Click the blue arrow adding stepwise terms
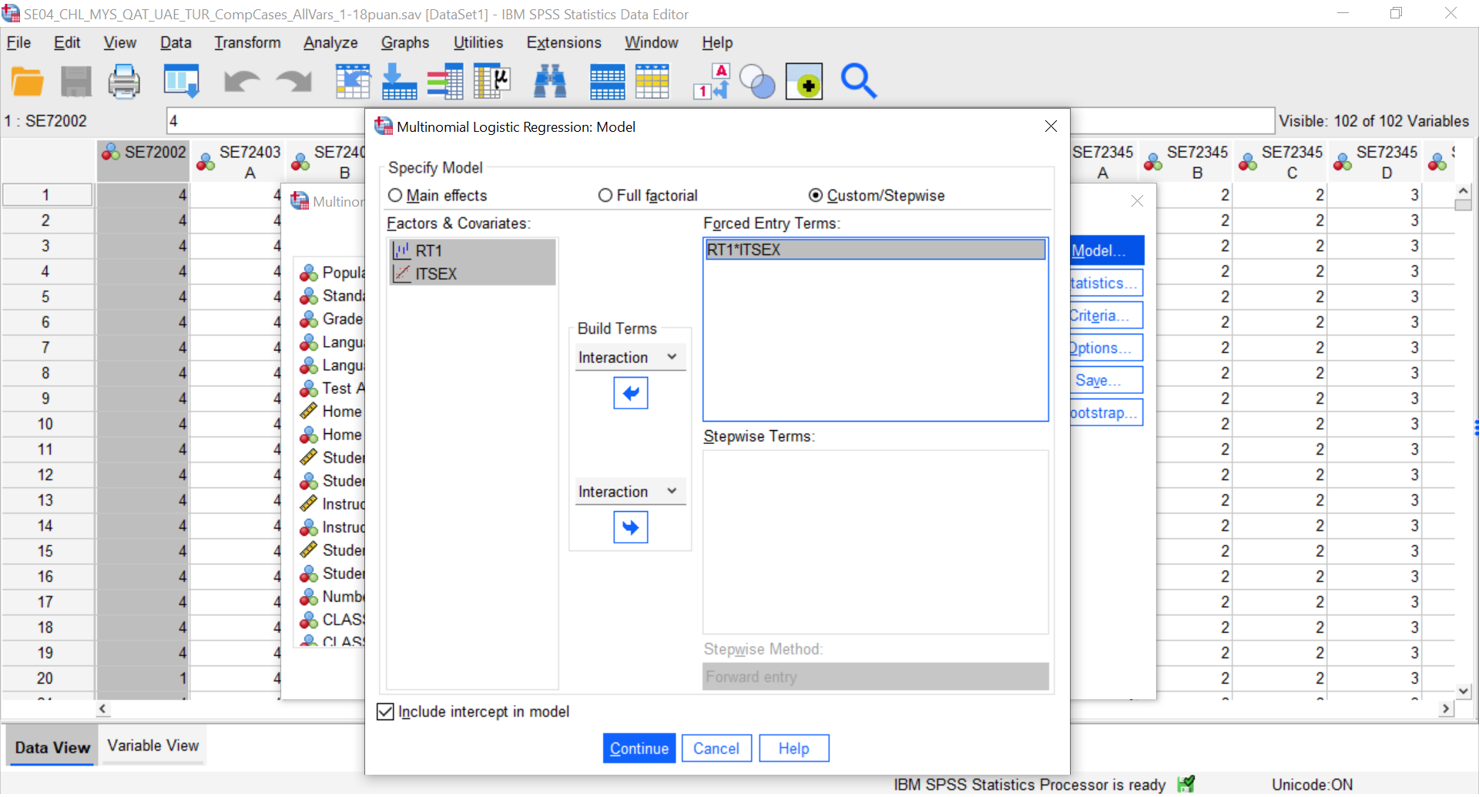 click(630, 527)
